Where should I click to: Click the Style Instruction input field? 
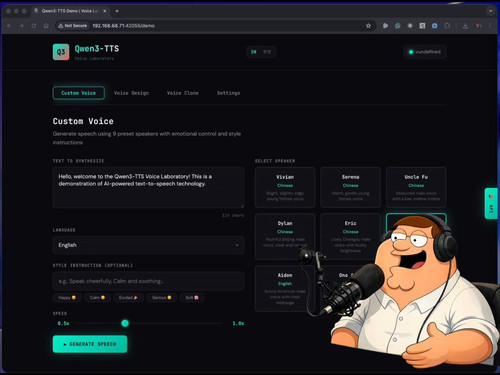[x=148, y=281]
